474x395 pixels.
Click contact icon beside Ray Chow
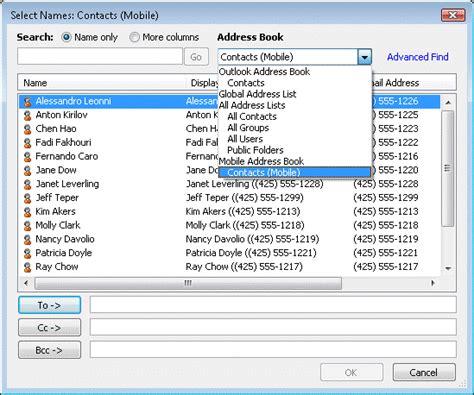pyautogui.click(x=28, y=267)
